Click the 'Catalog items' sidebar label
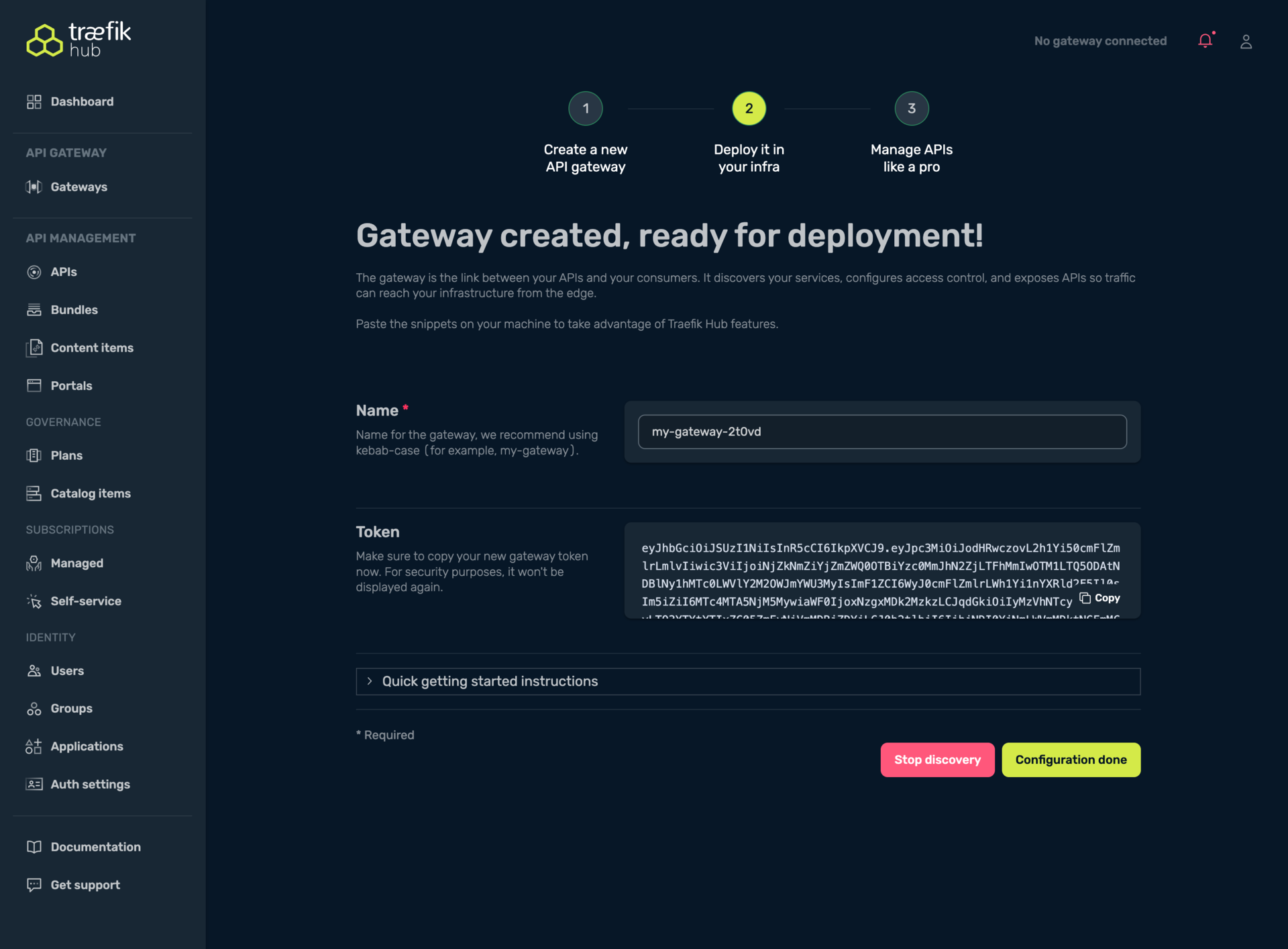Image resolution: width=1288 pixels, height=949 pixels. coord(91,493)
